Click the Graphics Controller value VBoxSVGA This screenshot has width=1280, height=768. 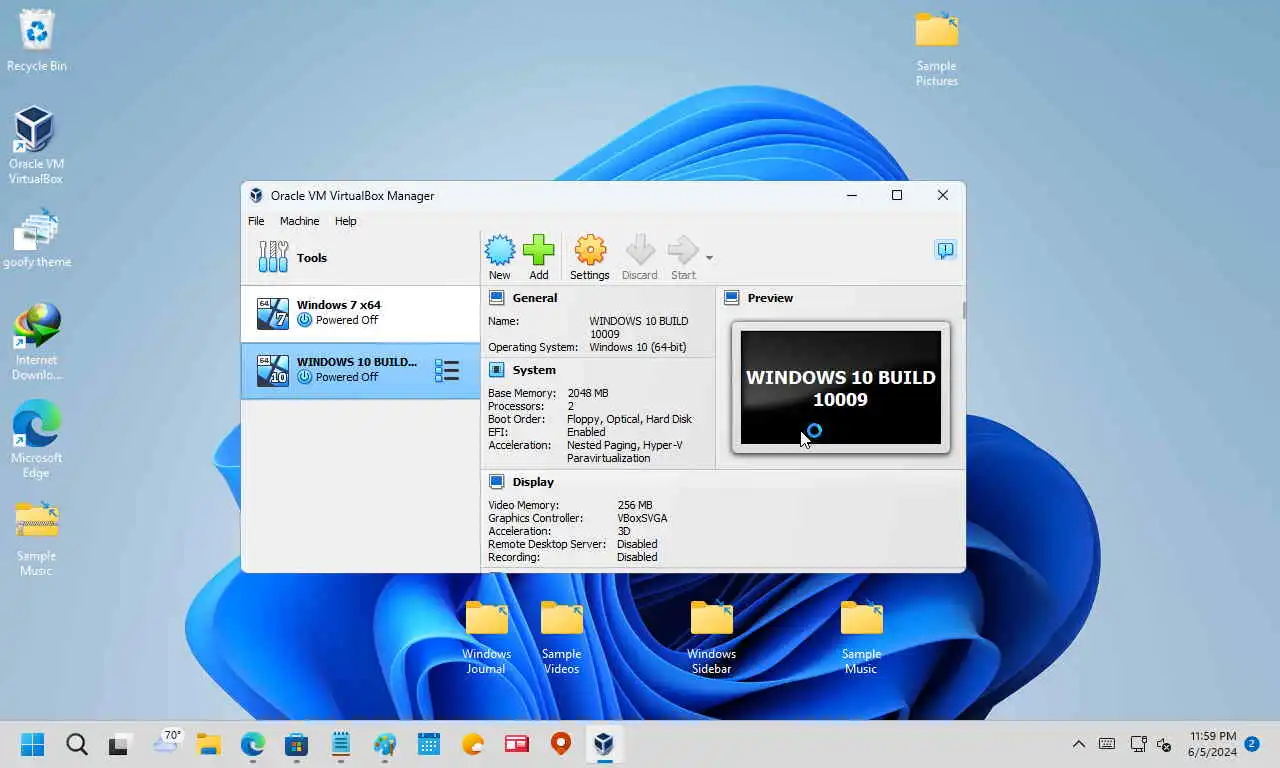coord(642,518)
